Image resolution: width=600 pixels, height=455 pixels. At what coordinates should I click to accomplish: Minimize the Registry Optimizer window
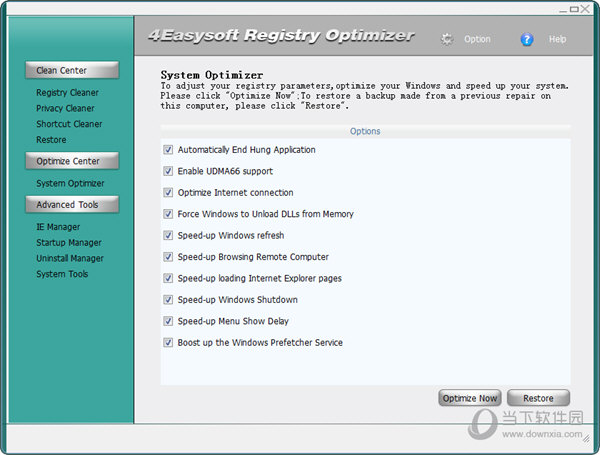click(x=563, y=10)
